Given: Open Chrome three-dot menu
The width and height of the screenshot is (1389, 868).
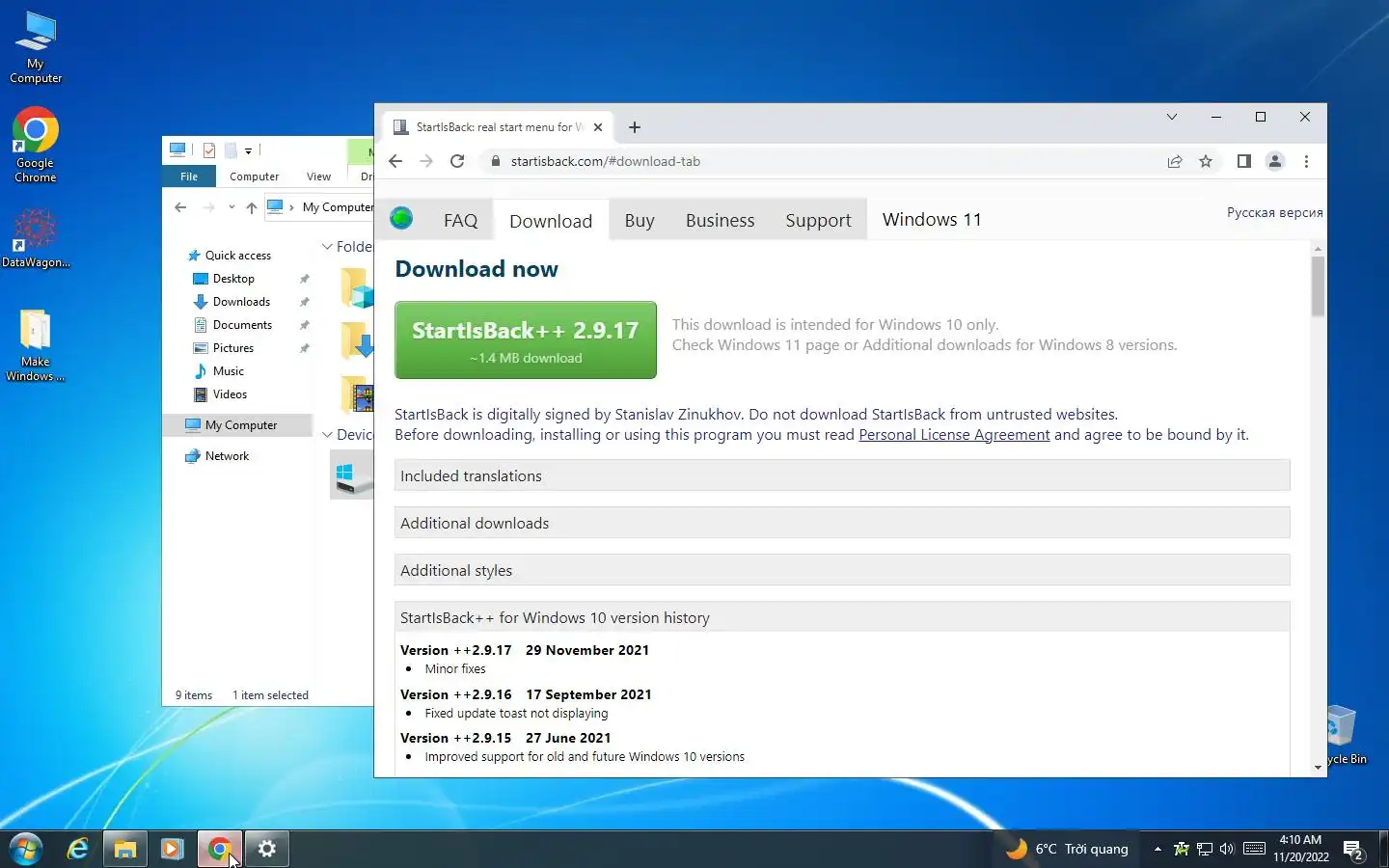Looking at the screenshot, I should (1306, 161).
